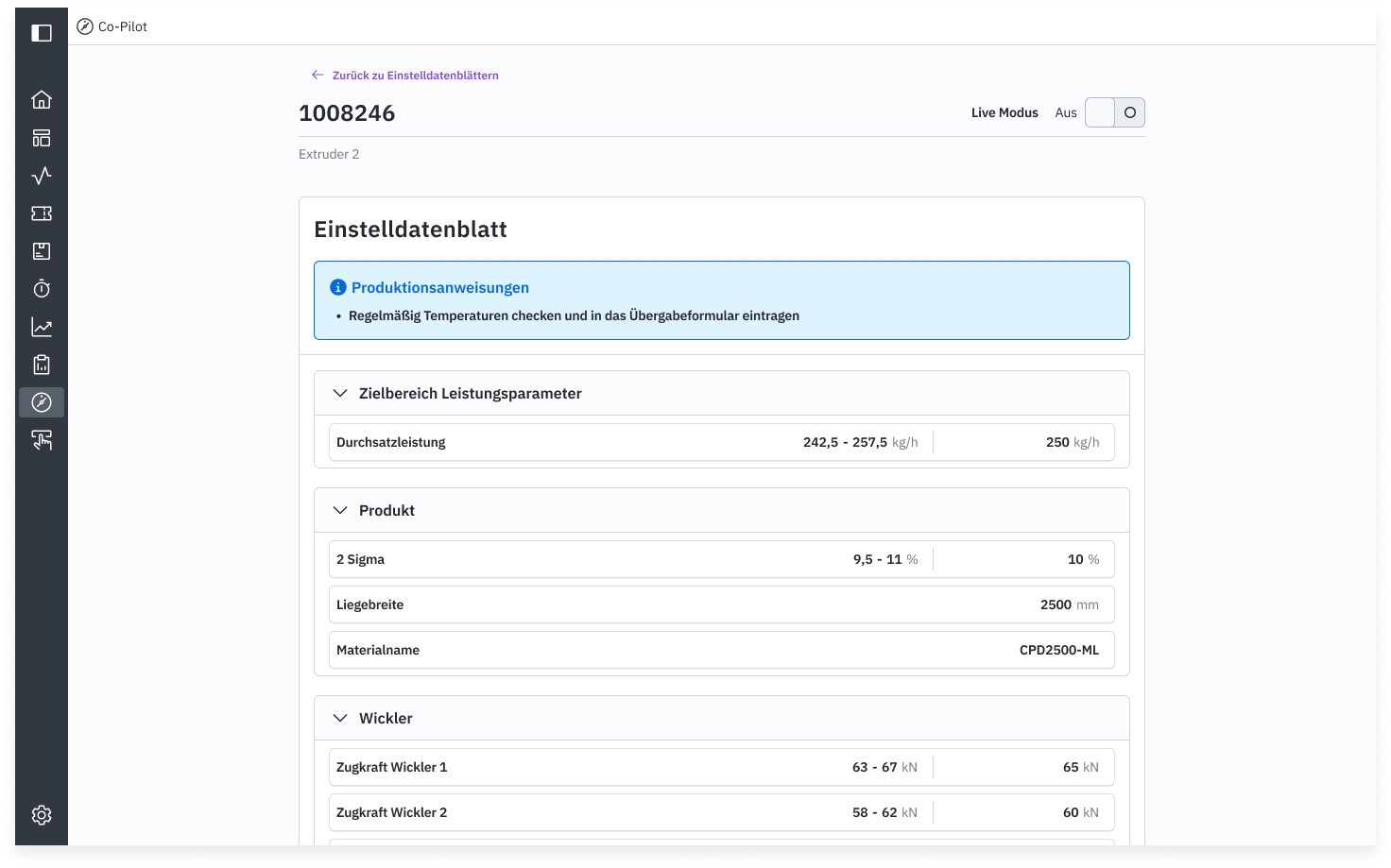Open the ticket icon in sidebar
This screenshot has width=1391, height=868.
click(x=42, y=213)
